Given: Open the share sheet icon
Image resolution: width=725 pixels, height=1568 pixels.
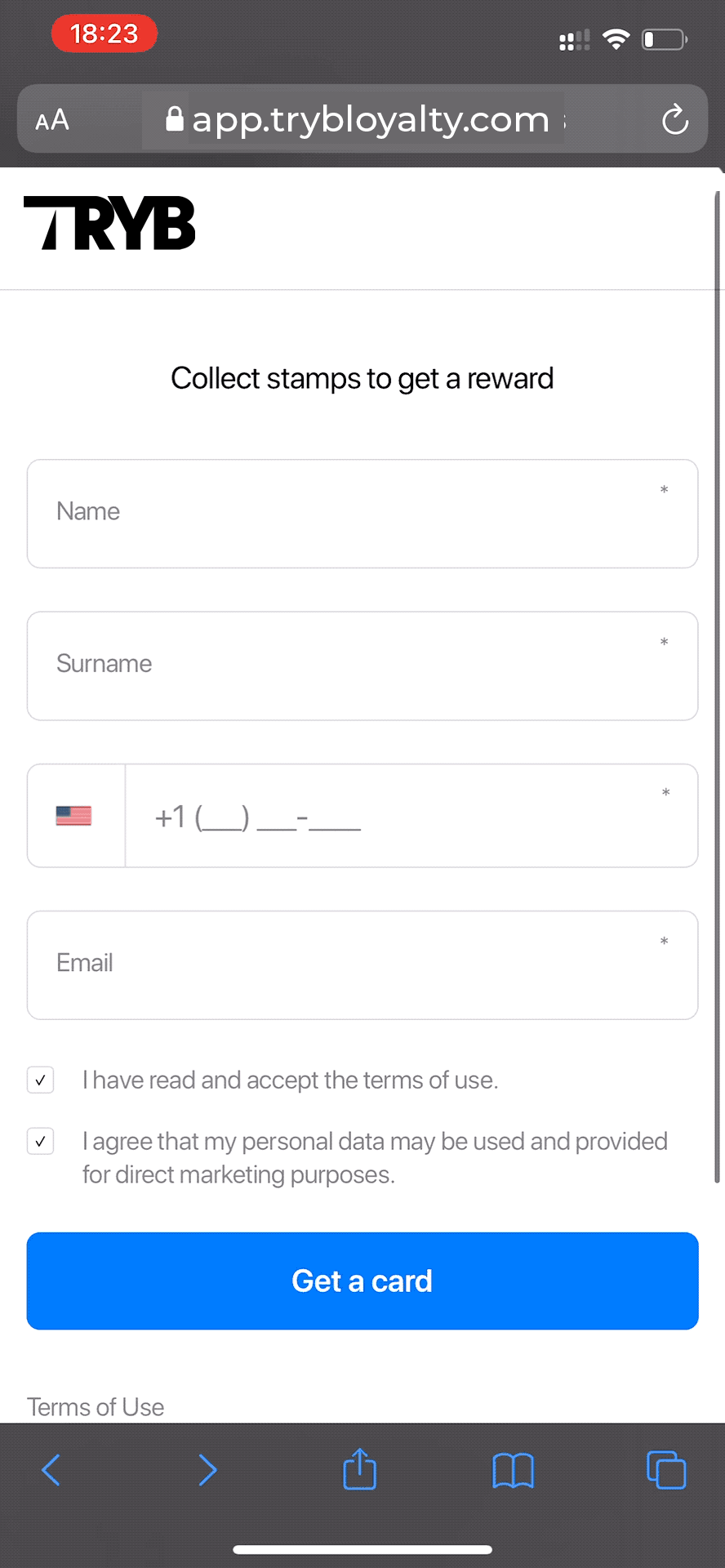Looking at the screenshot, I should pos(359,1469).
